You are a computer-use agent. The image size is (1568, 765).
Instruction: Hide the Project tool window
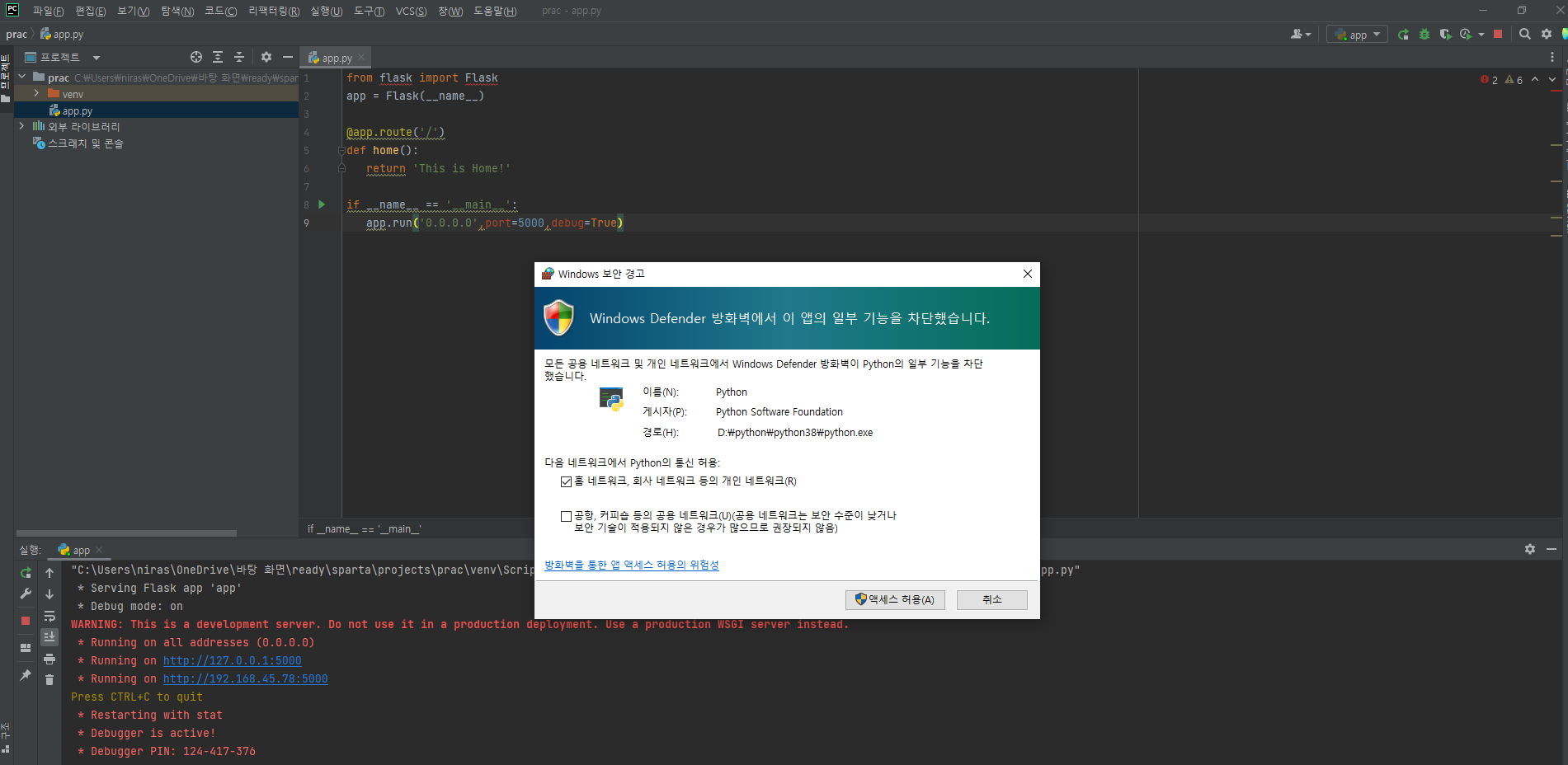click(x=288, y=57)
